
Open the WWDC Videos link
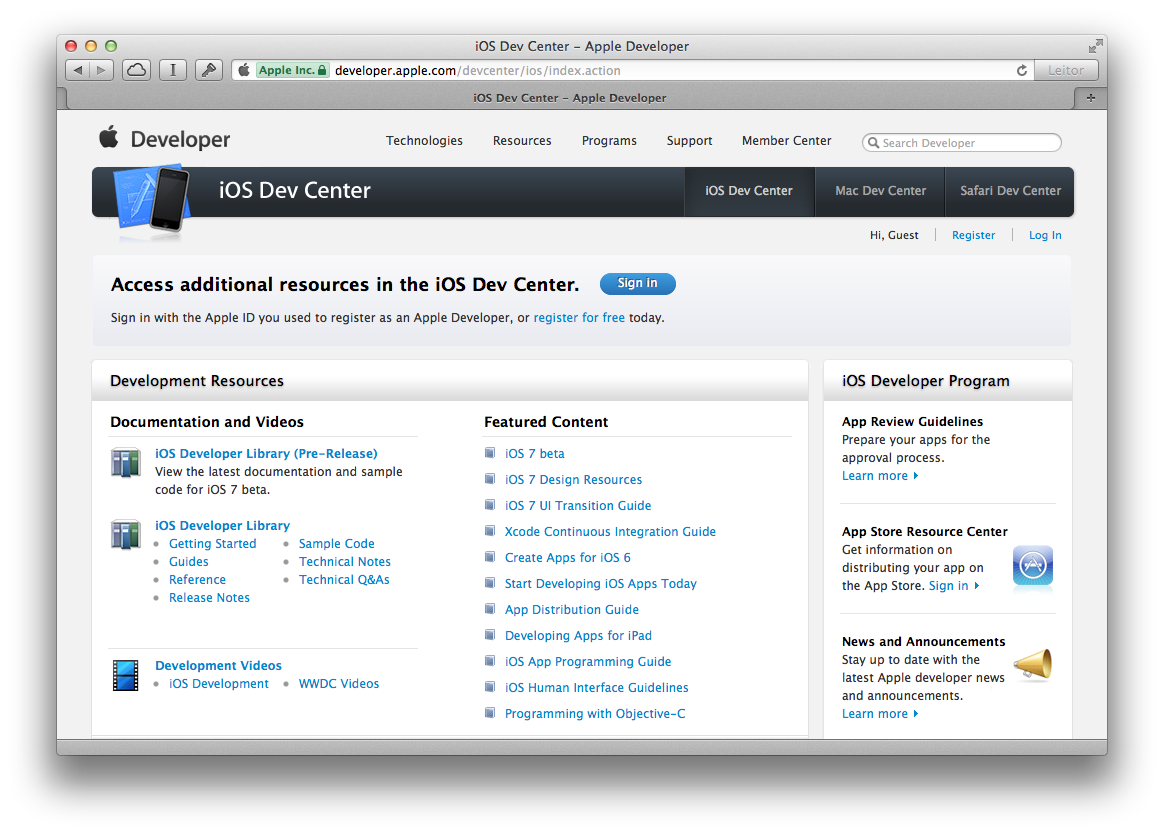(x=339, y=683)
